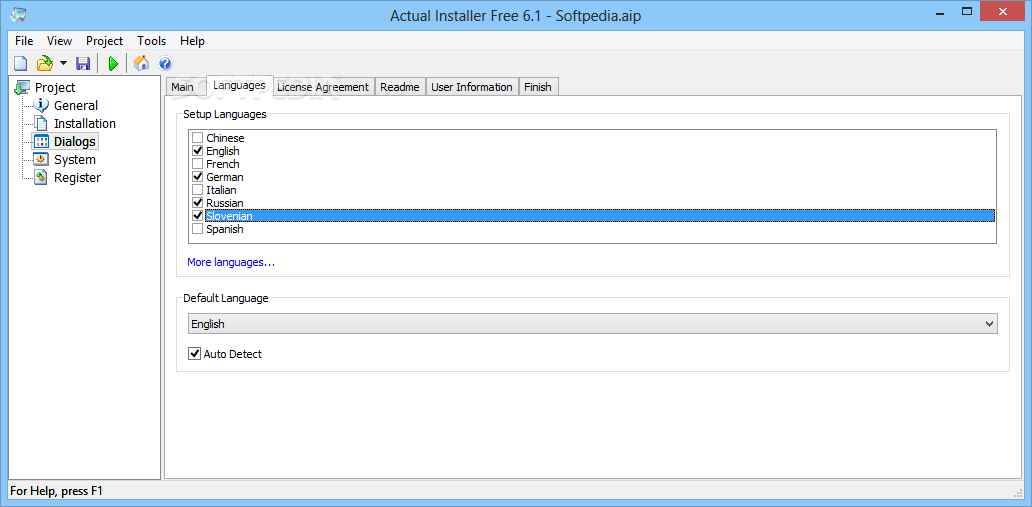Enable the French language checkbox
1032x507 pixels.
(x=197, y=164)
